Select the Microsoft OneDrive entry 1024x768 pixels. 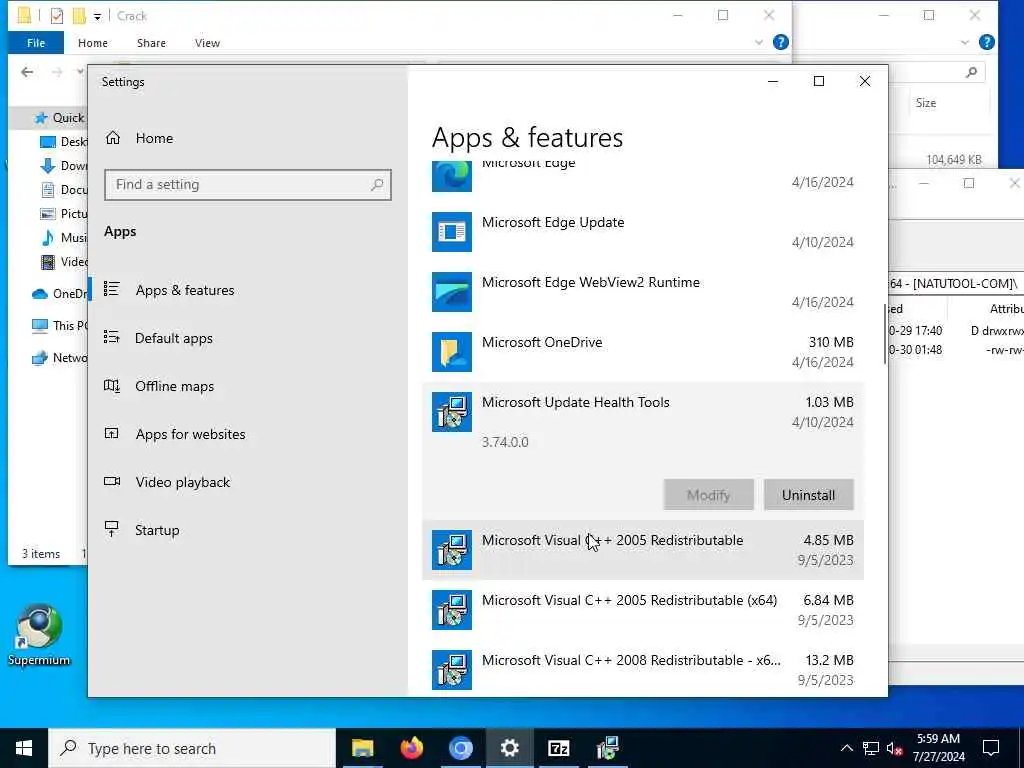coord(643,352)
